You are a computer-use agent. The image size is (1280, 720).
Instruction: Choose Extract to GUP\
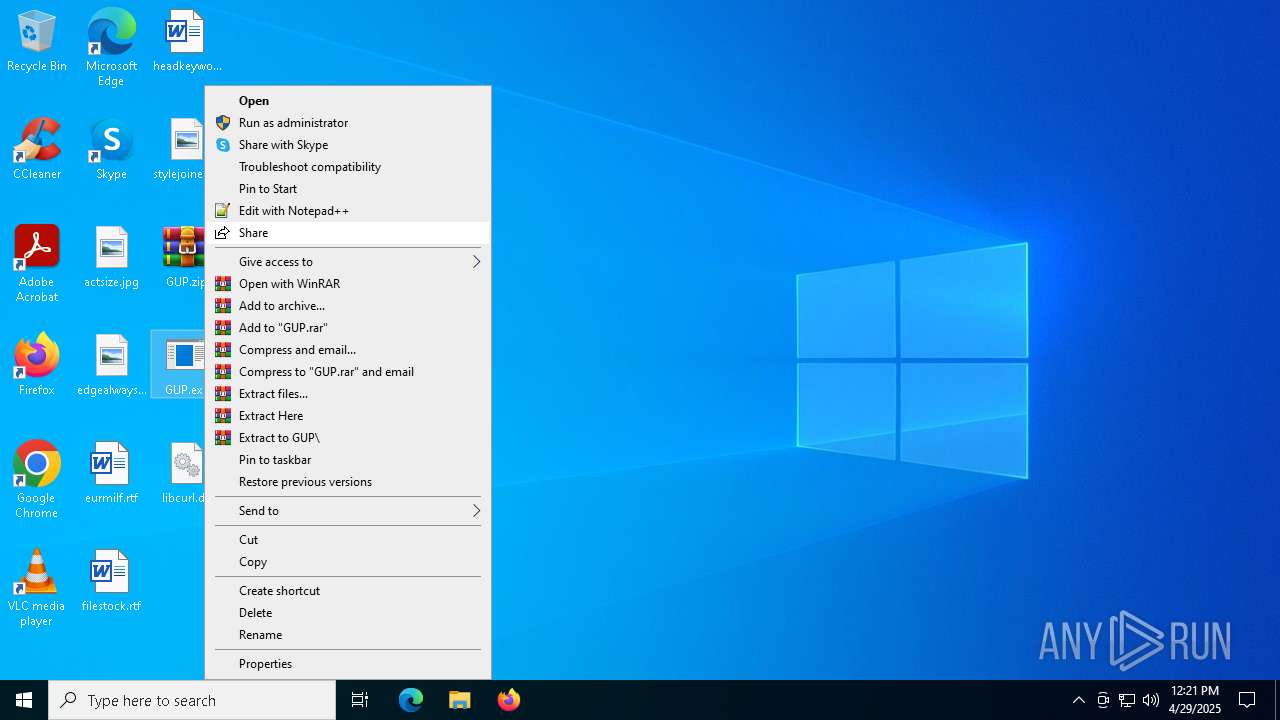coord(347,438)
